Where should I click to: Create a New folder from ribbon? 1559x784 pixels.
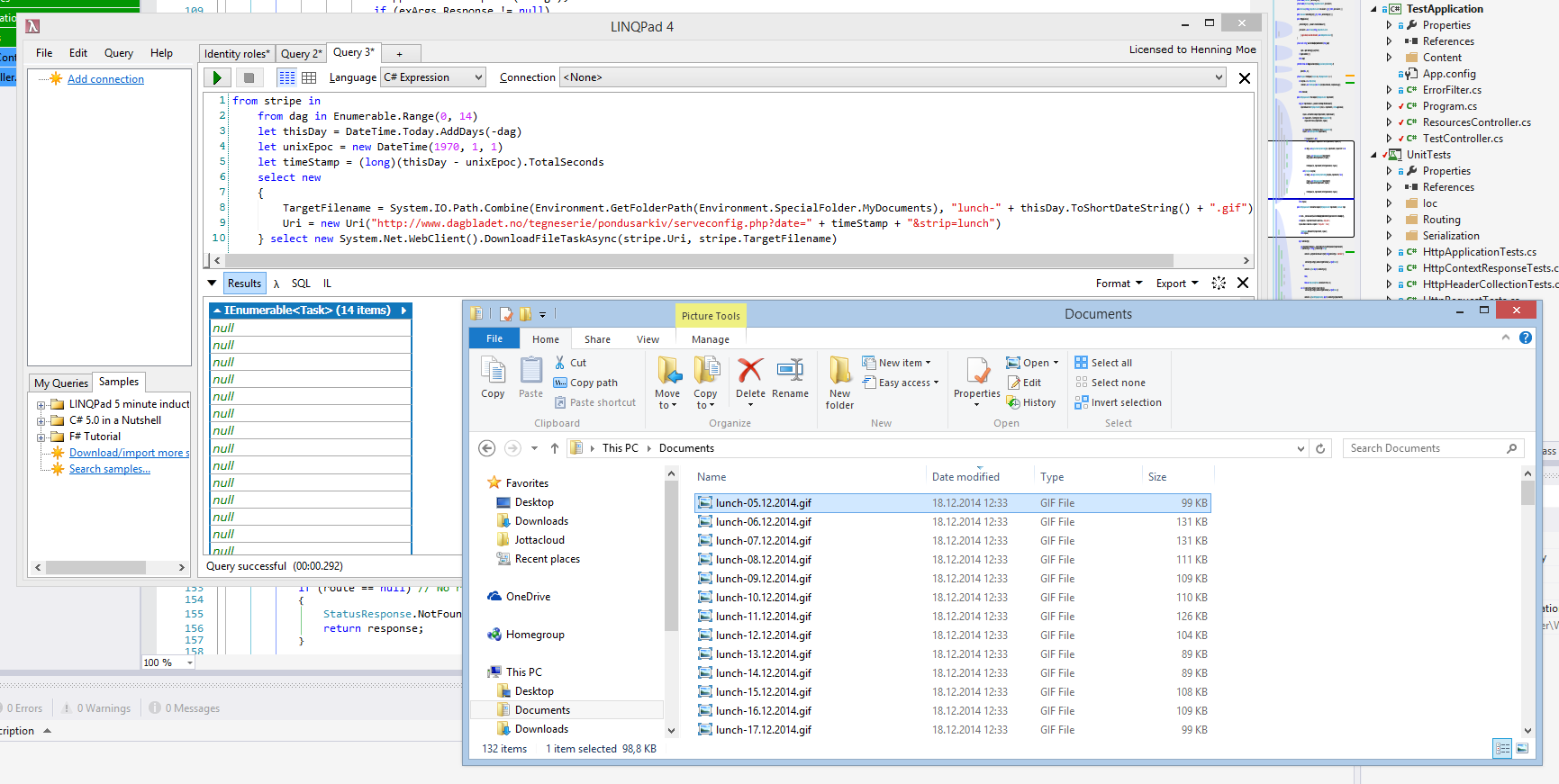[x=839, y=383]
